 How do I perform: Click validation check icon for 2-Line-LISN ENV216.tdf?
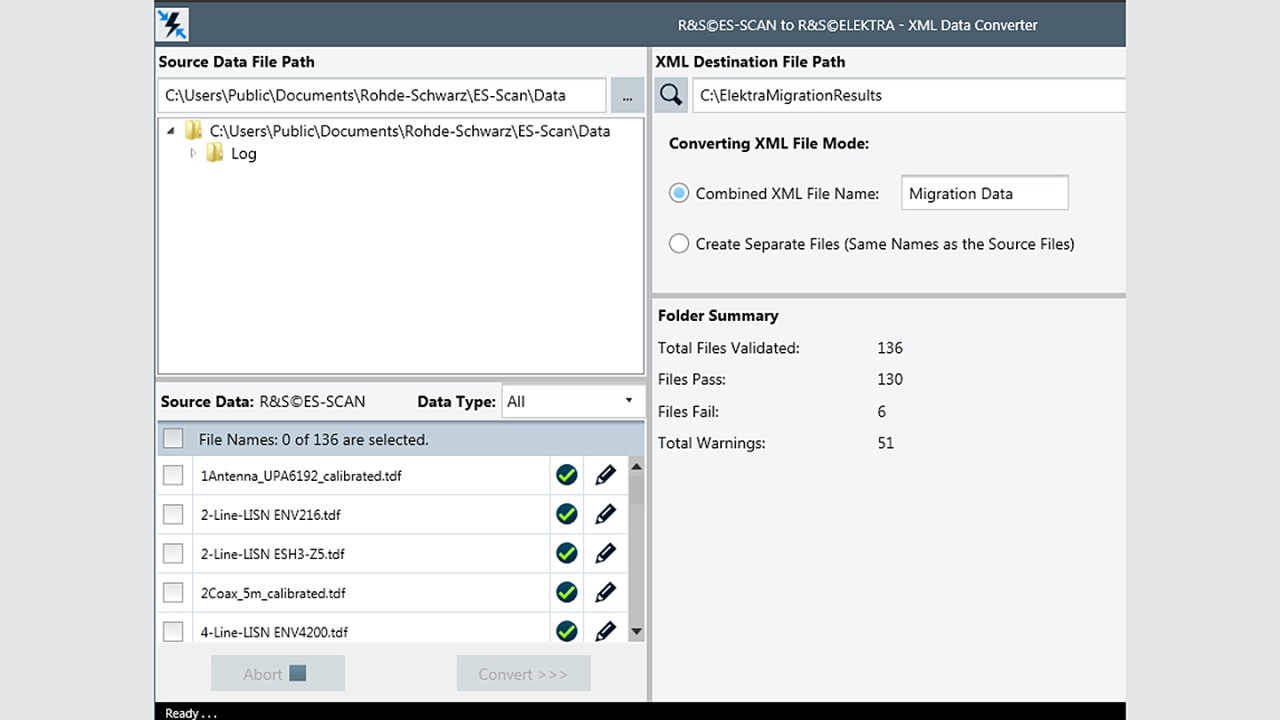(567, 514)
